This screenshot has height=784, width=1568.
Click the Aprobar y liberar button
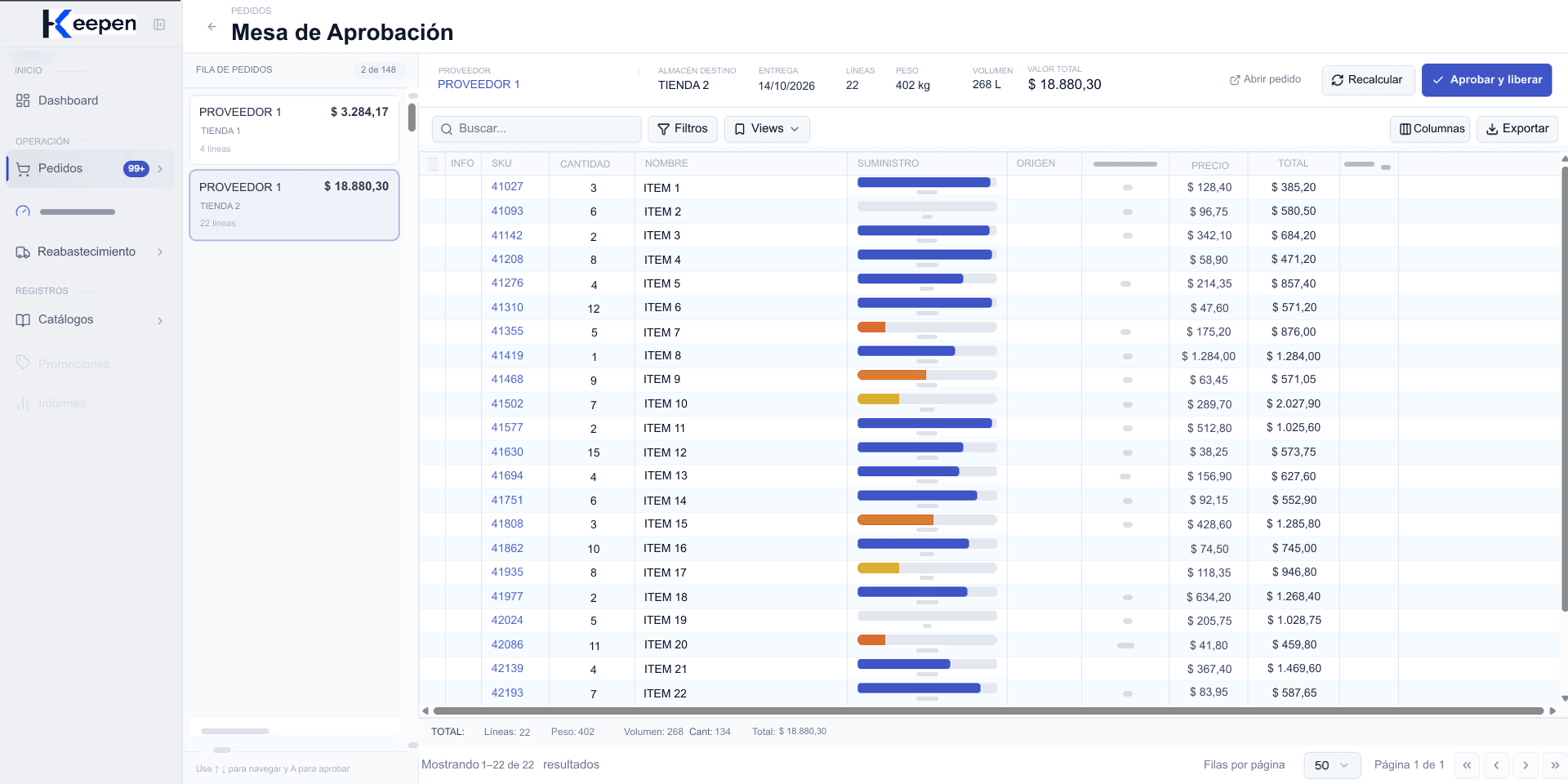coord(1486,80)
